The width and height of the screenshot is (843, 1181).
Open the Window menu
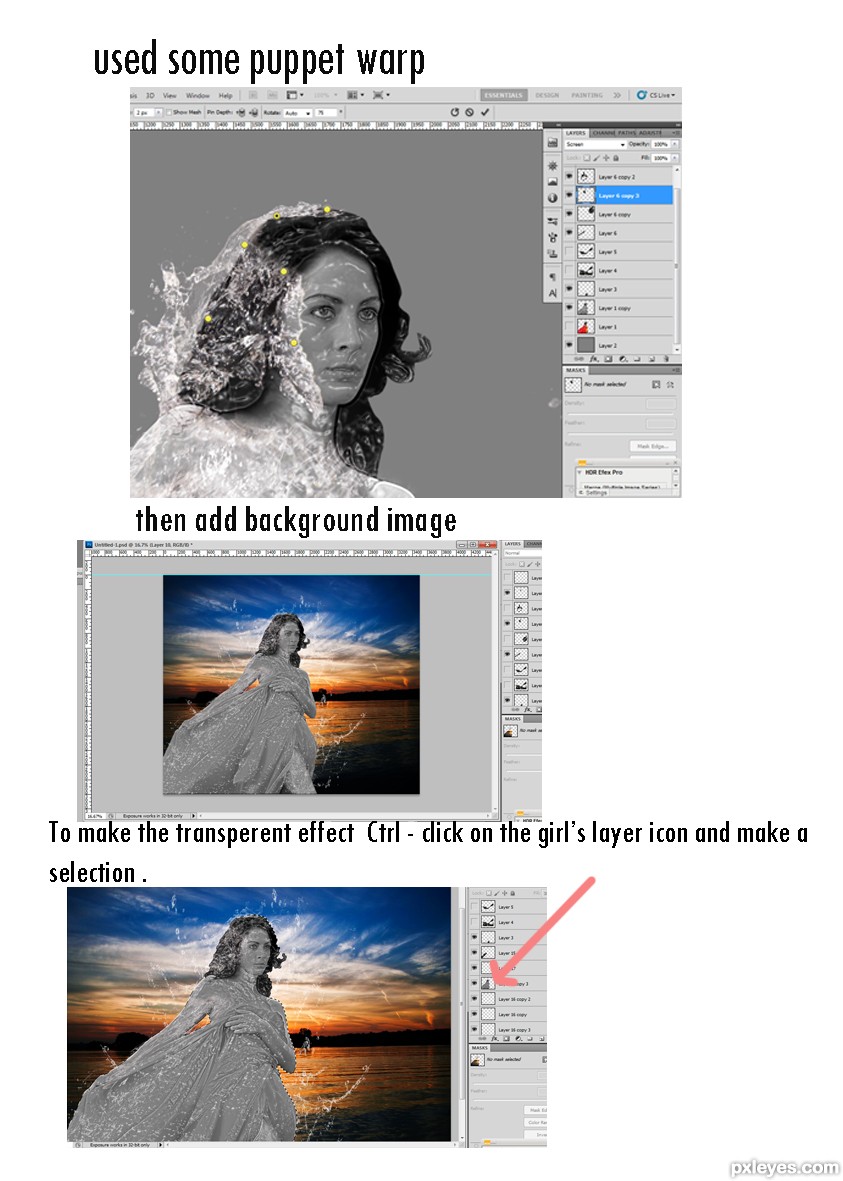coord(198,96)
